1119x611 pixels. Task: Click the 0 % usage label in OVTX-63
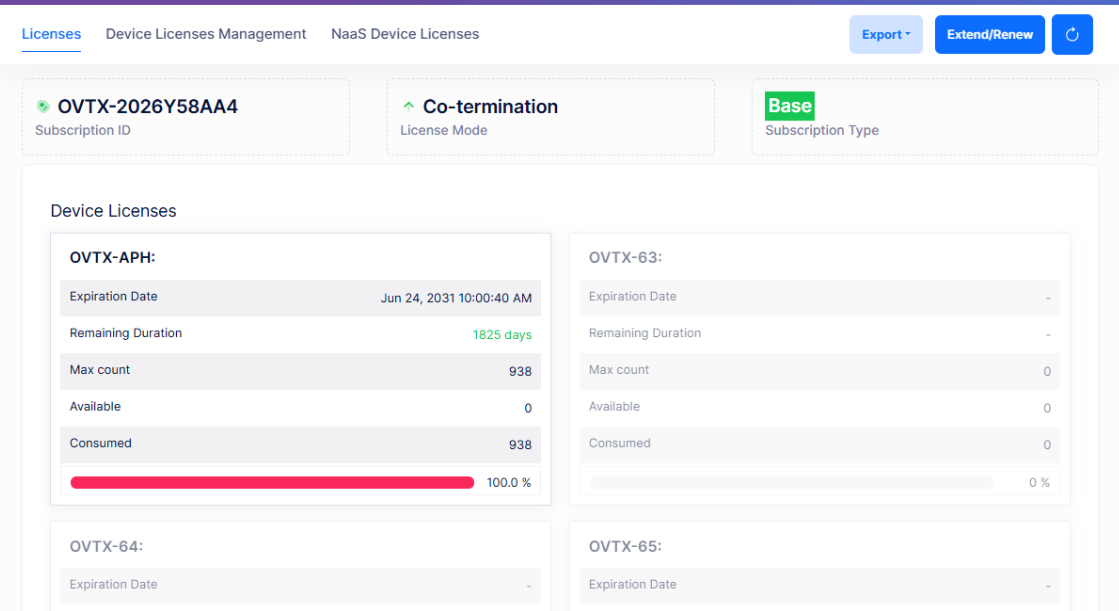(1039, 483)
